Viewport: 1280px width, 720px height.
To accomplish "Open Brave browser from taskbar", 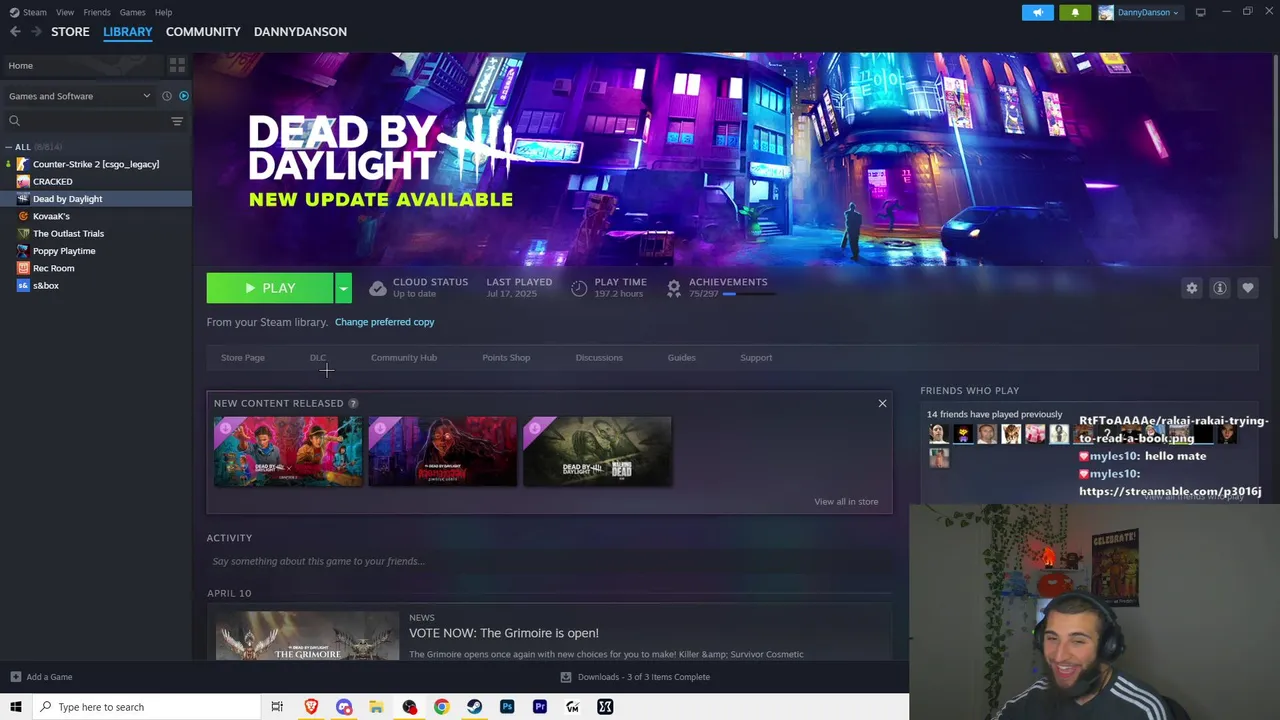I will point(311,707).
